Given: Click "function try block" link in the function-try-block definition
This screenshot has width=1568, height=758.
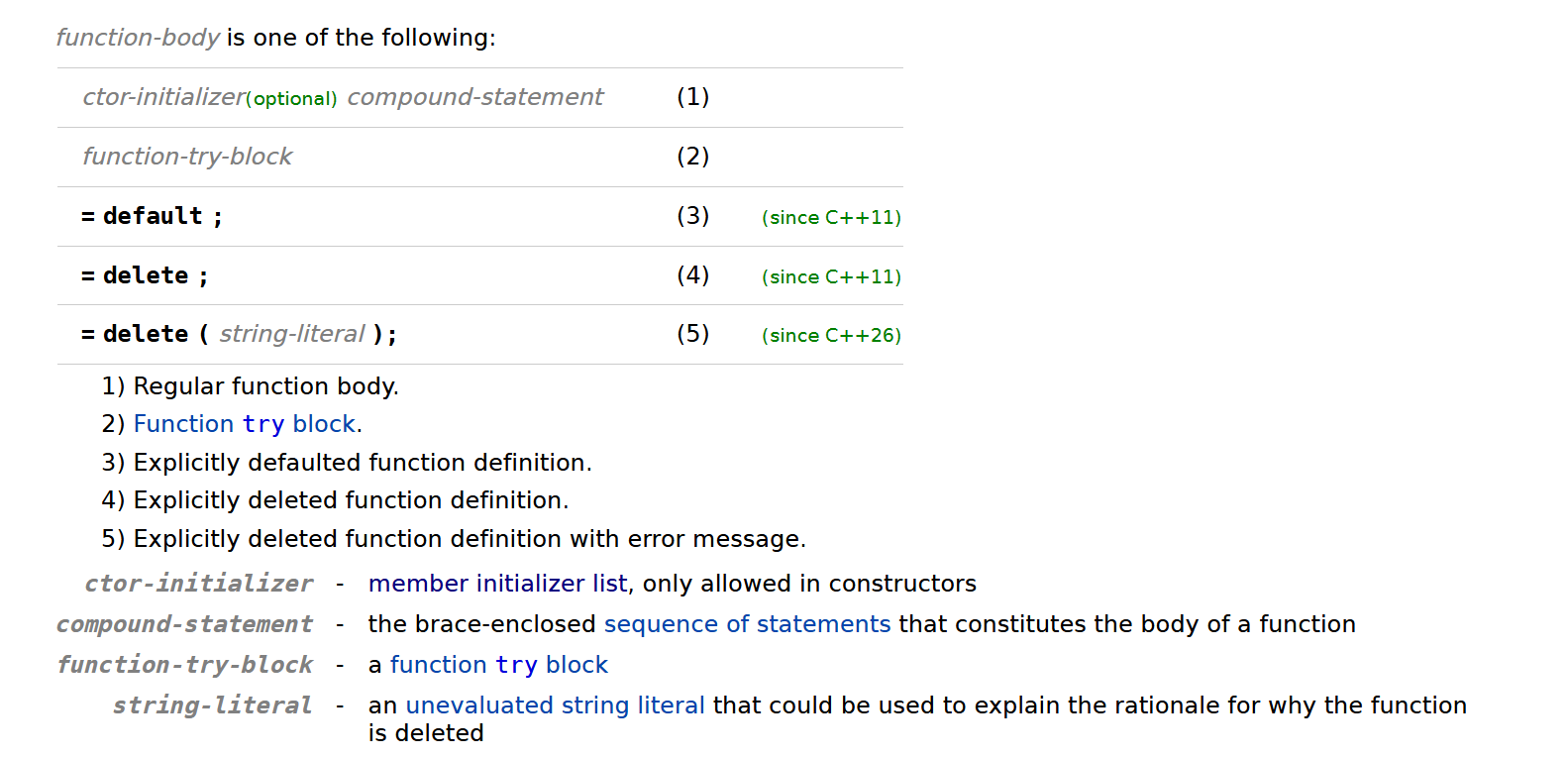Looking at the screenshot, I should point(498,665).
